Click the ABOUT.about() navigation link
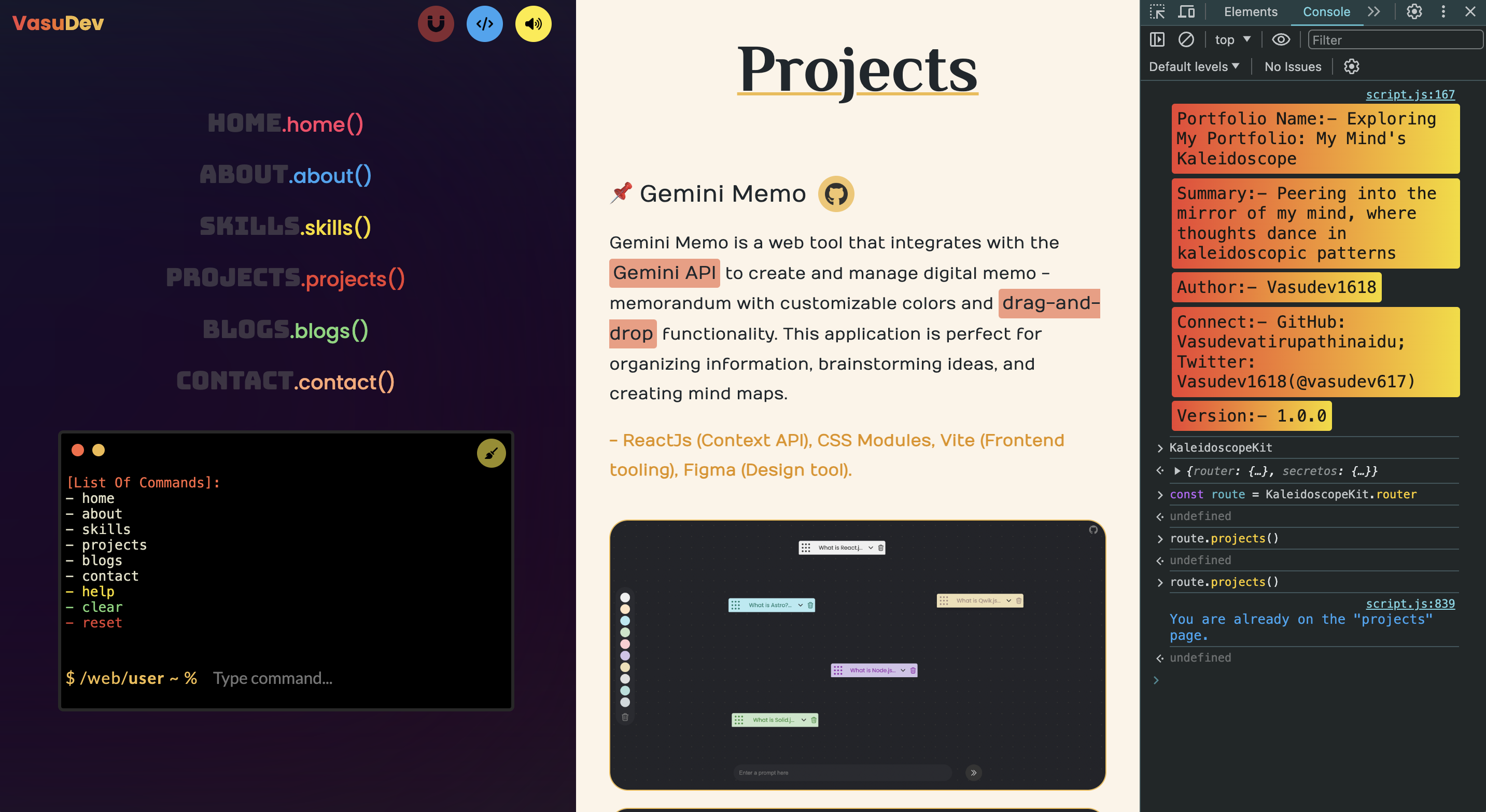Viewport: 1486px width, 812px height. click(286, 175)
